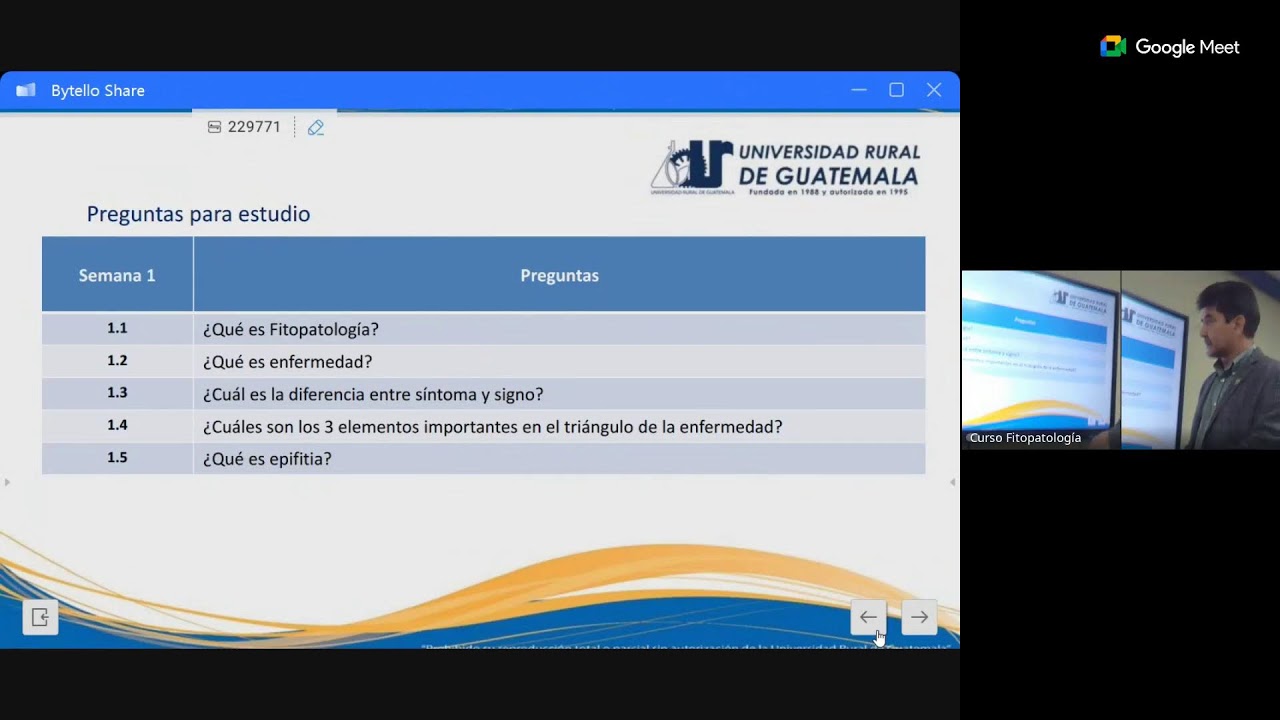Click the Universidad Rural de Guatemala logo

[x=785, y=167]
